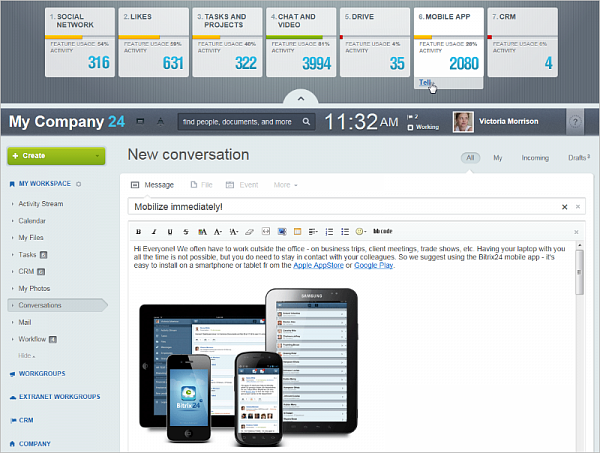Click the help question mark icon
This screenshot has width=600, height=453.
point(575,122)
